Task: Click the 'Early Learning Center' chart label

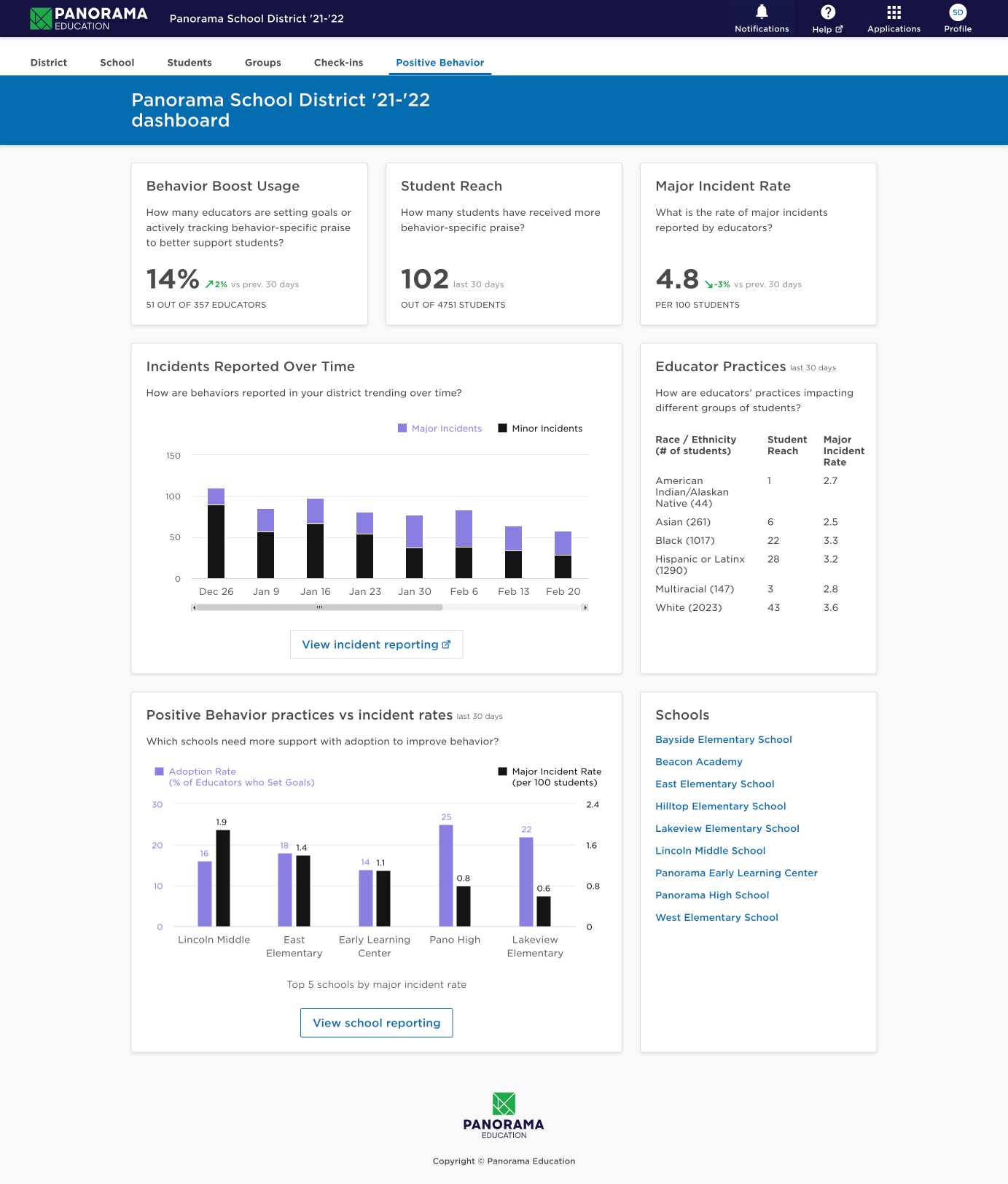Action: click(375, 946)
